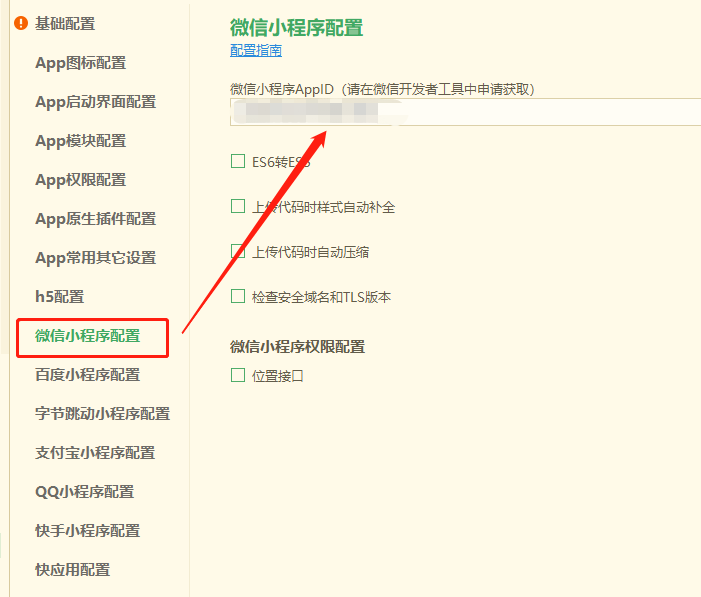This screenshot has width=701, height=597.
Task: Click the 微信小程序AppID input field
Action: click(465, 112)
